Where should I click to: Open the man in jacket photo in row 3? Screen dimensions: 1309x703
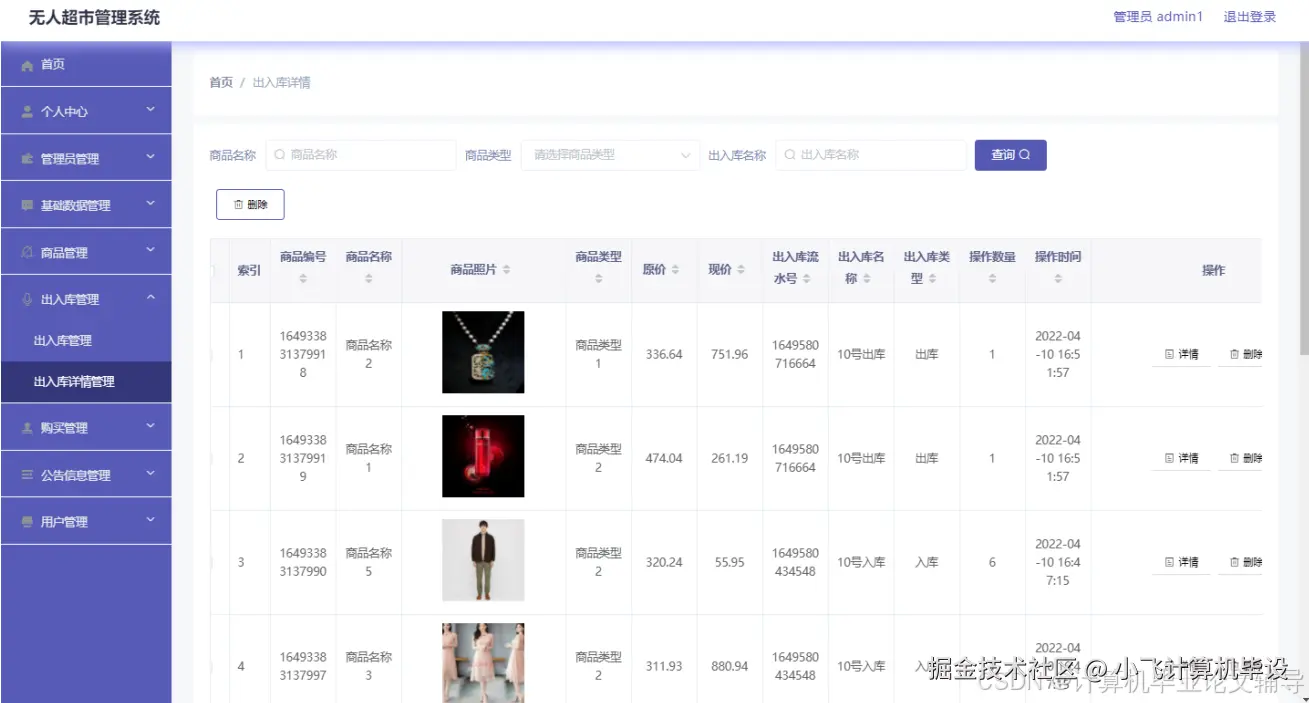[483, 560]
